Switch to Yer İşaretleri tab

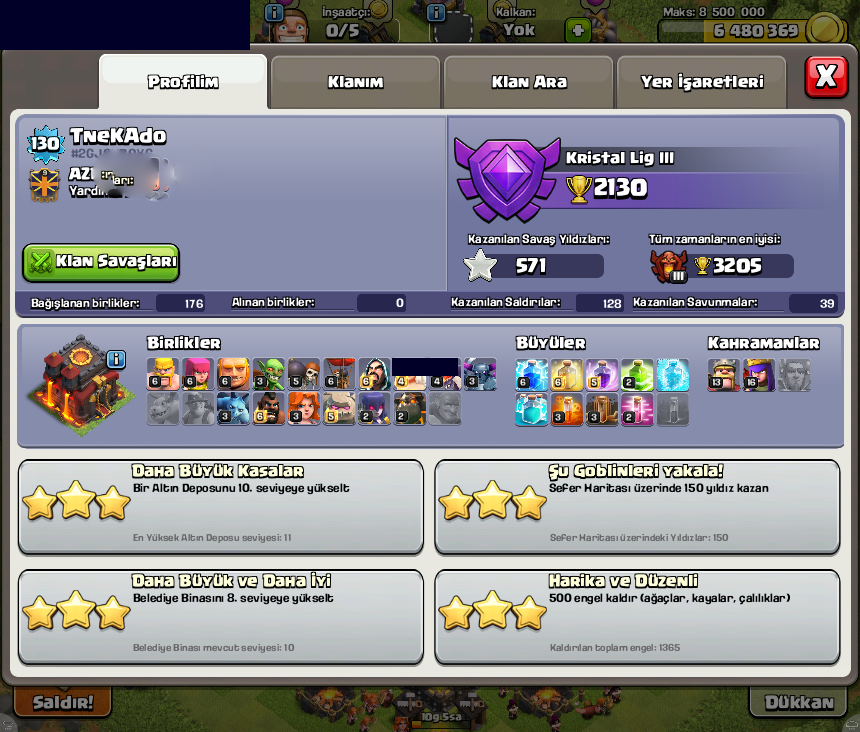tap(702, 82)
